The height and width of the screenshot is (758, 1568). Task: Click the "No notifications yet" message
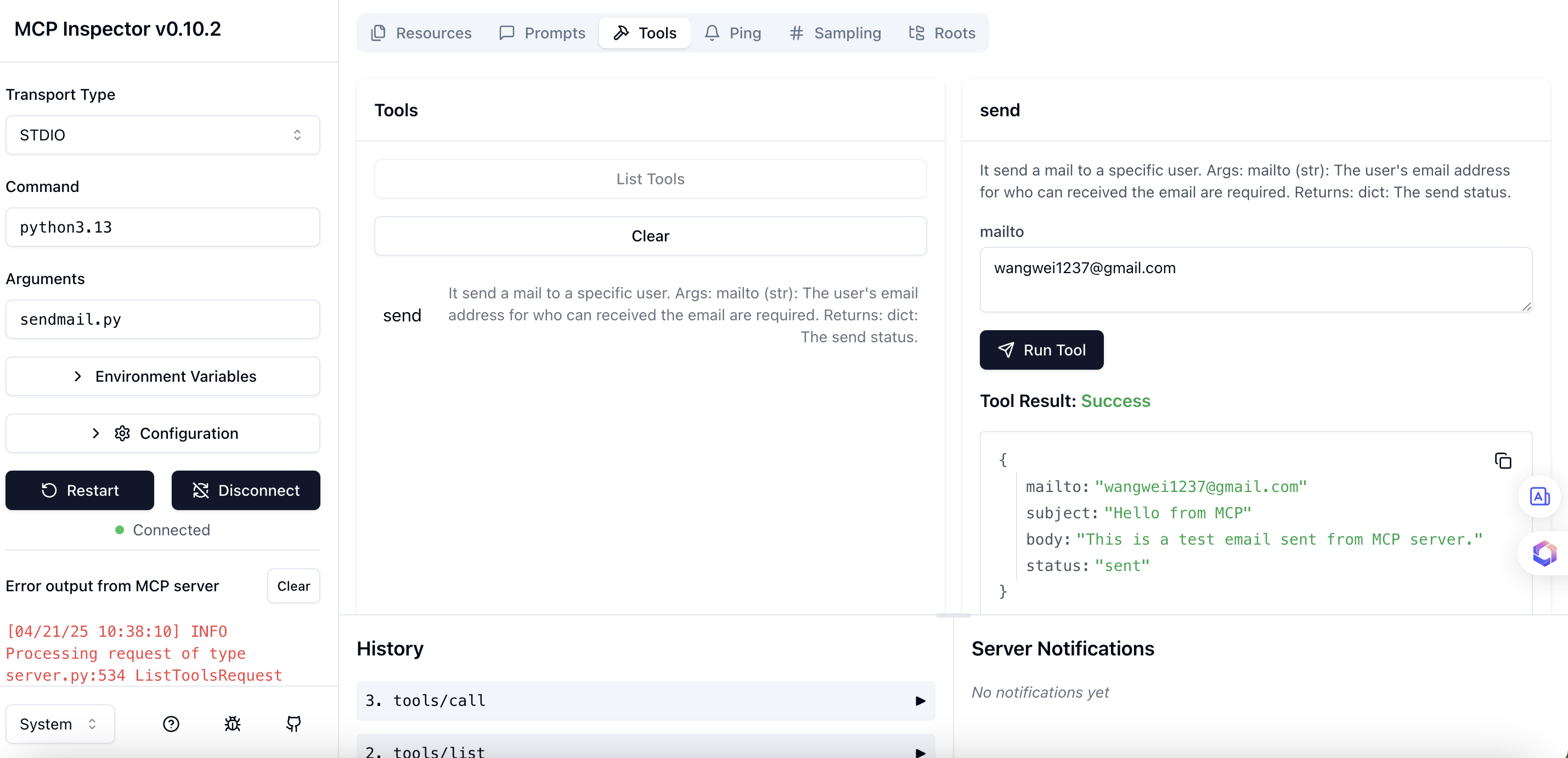pos(1040,692)
